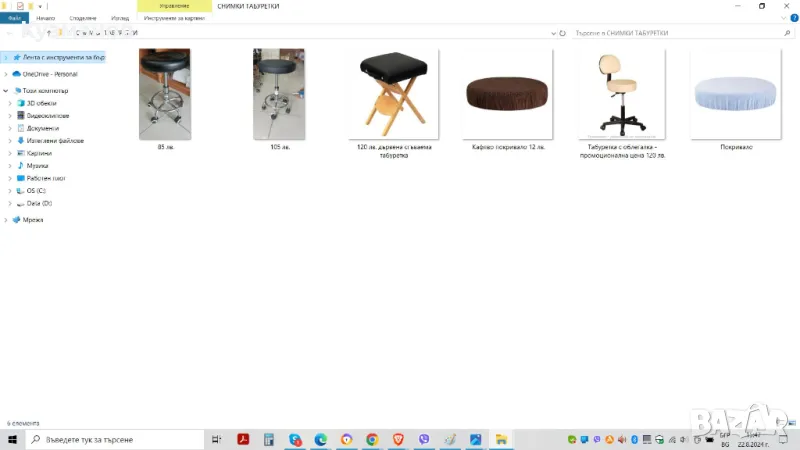800x450 pixels.
Task: Select the OS (C:) drive
Action: (36, 190)
